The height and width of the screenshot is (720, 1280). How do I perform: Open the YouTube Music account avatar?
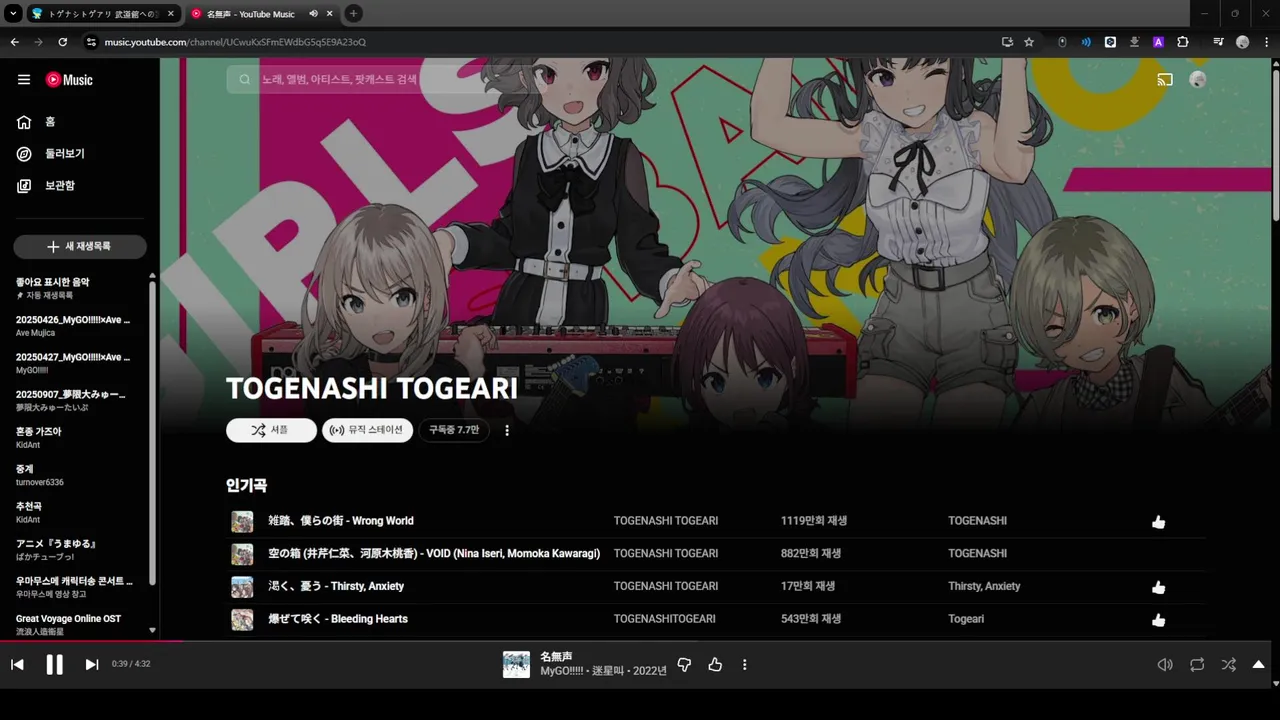pos(1198,80)
